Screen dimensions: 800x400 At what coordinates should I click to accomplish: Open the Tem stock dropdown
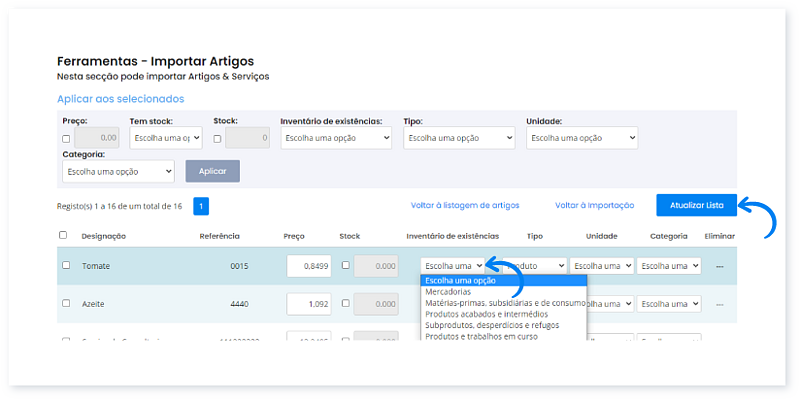click(166, 138)
